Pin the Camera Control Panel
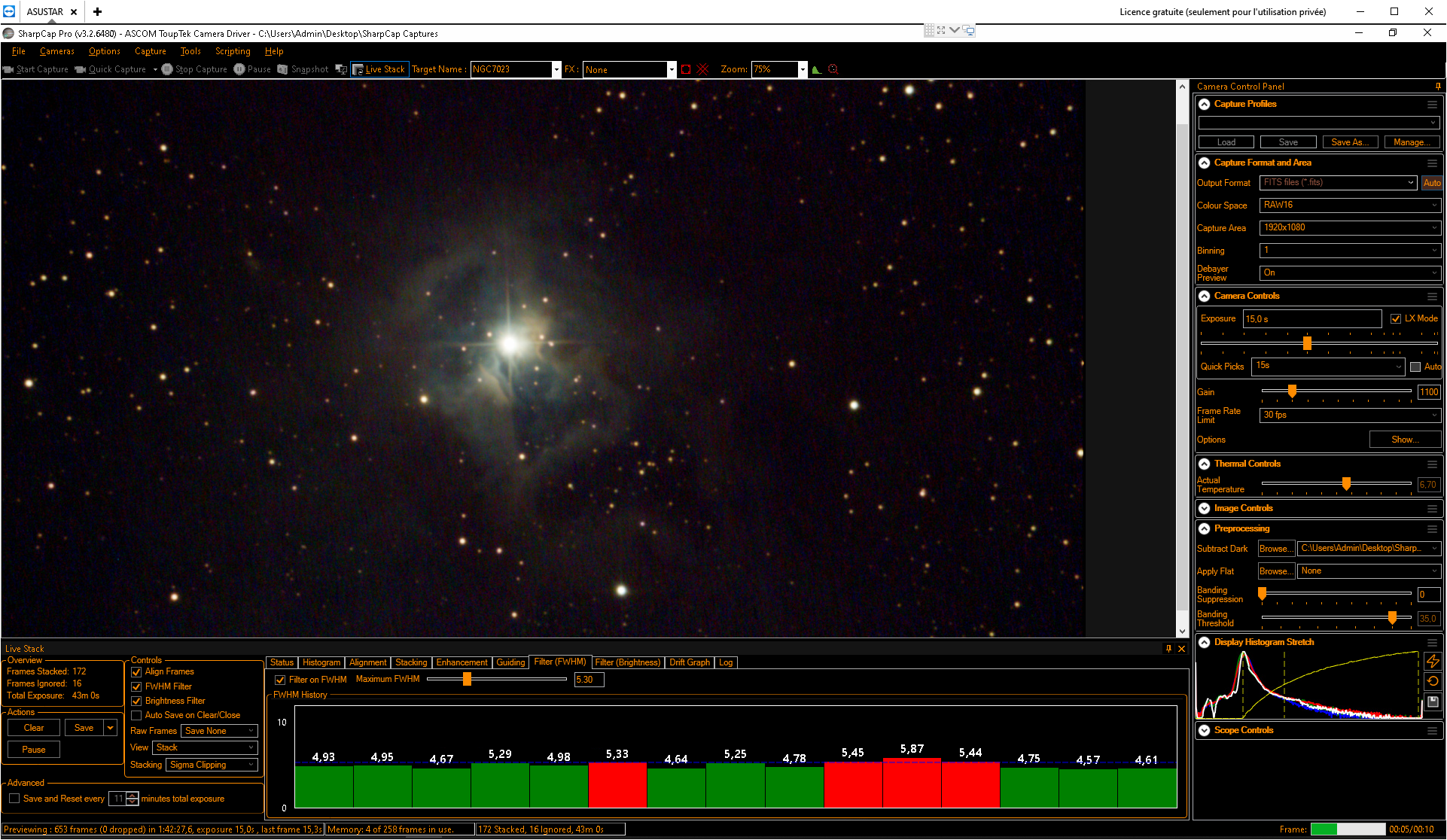Image resolution: width=1447 pixels, height=840 pixels. (x=1438, y=87)
